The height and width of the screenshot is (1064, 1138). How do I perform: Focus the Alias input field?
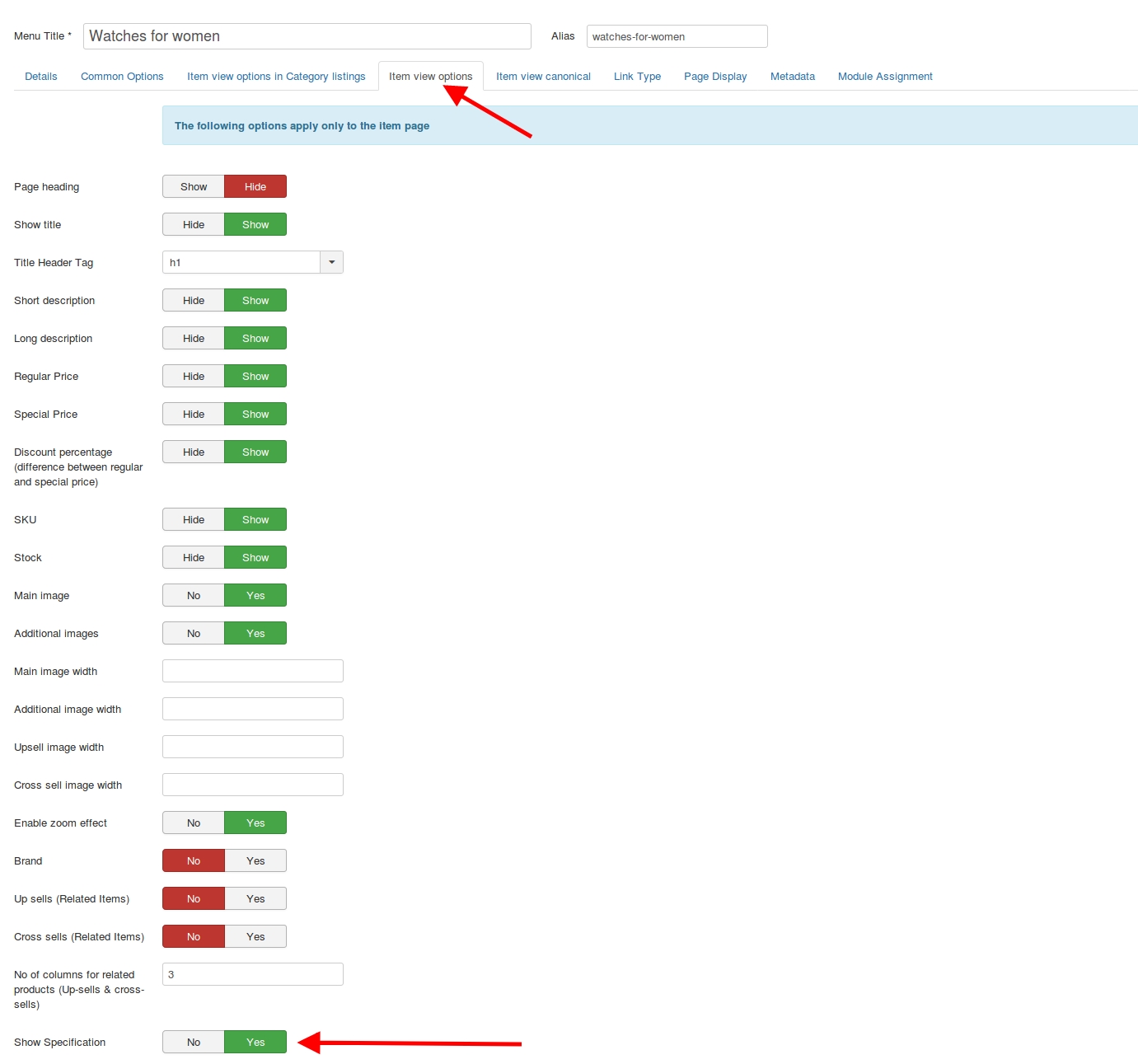tap(677, 36)
